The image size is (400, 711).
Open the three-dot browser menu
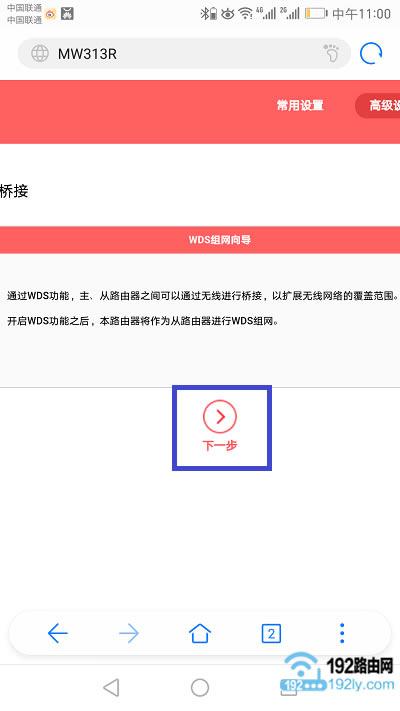(342, 633)
